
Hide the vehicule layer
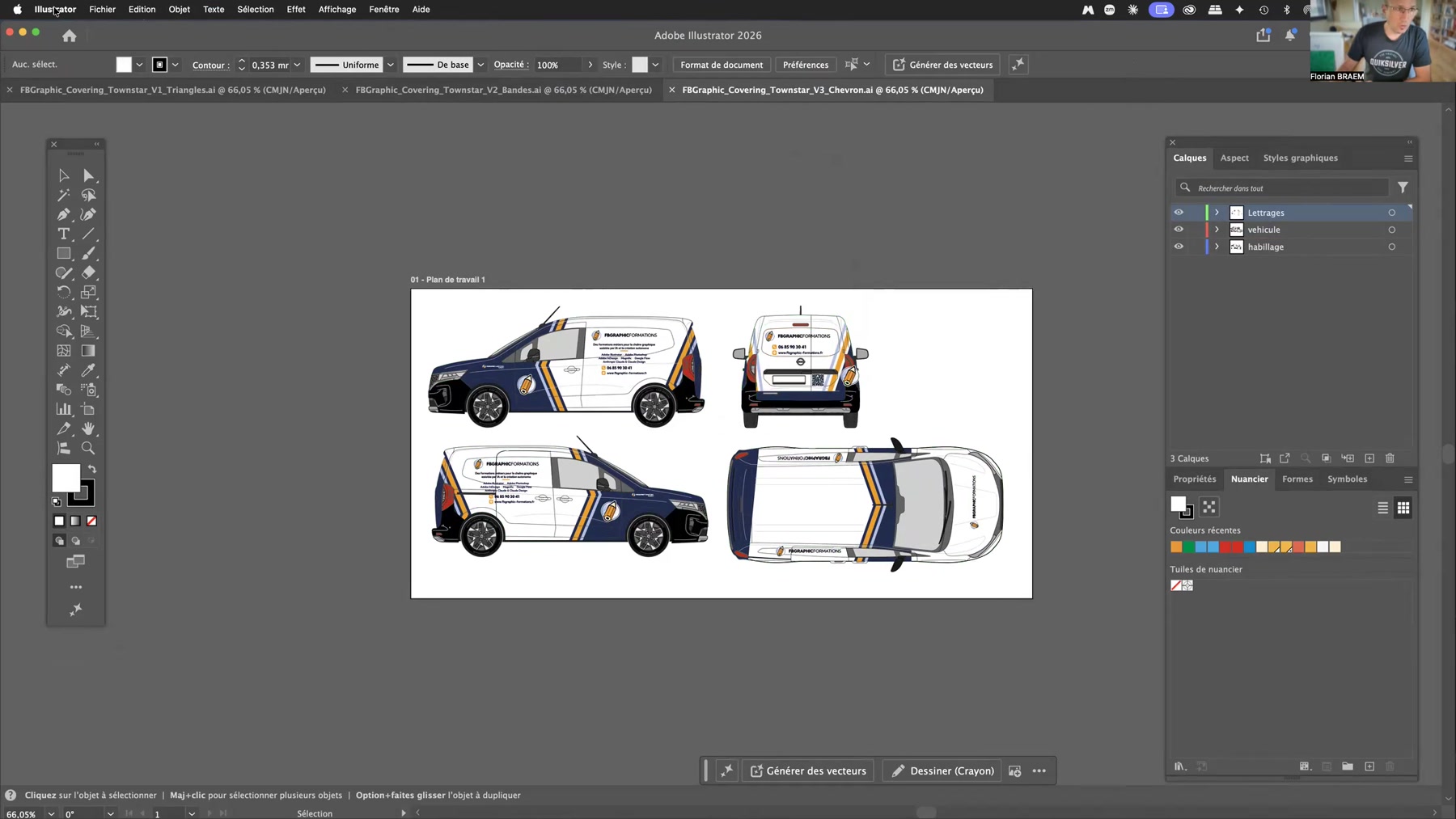click(x=1179, y=230)
